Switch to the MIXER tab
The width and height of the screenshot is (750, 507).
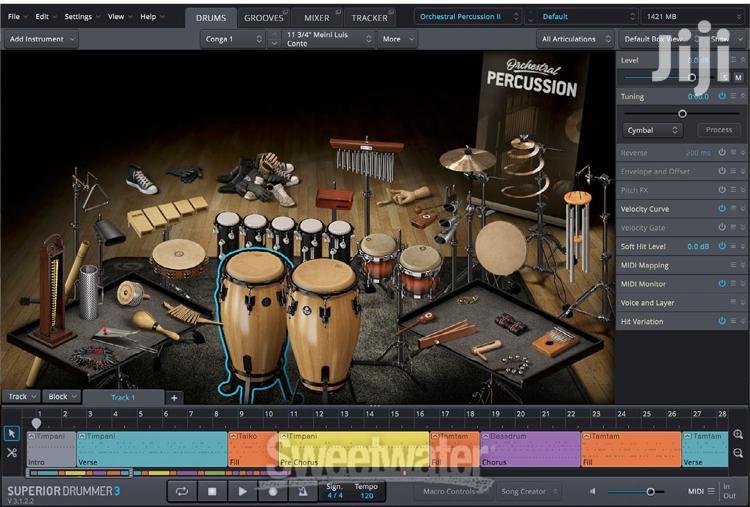317,18
